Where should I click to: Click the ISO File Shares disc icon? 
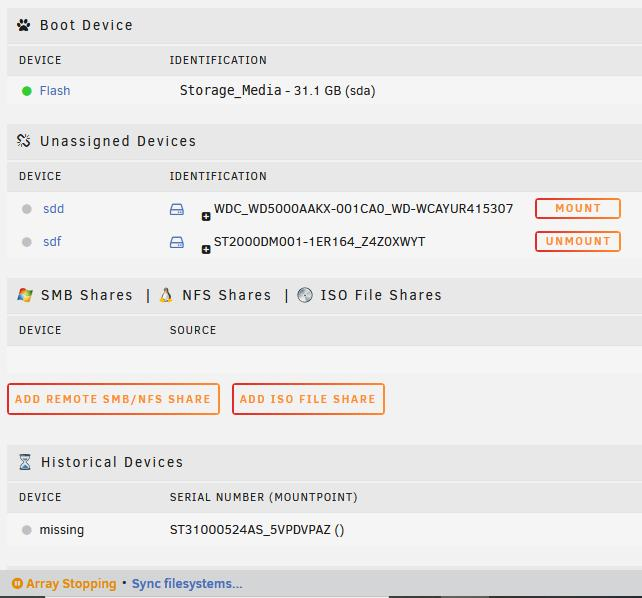pos(305,295)
